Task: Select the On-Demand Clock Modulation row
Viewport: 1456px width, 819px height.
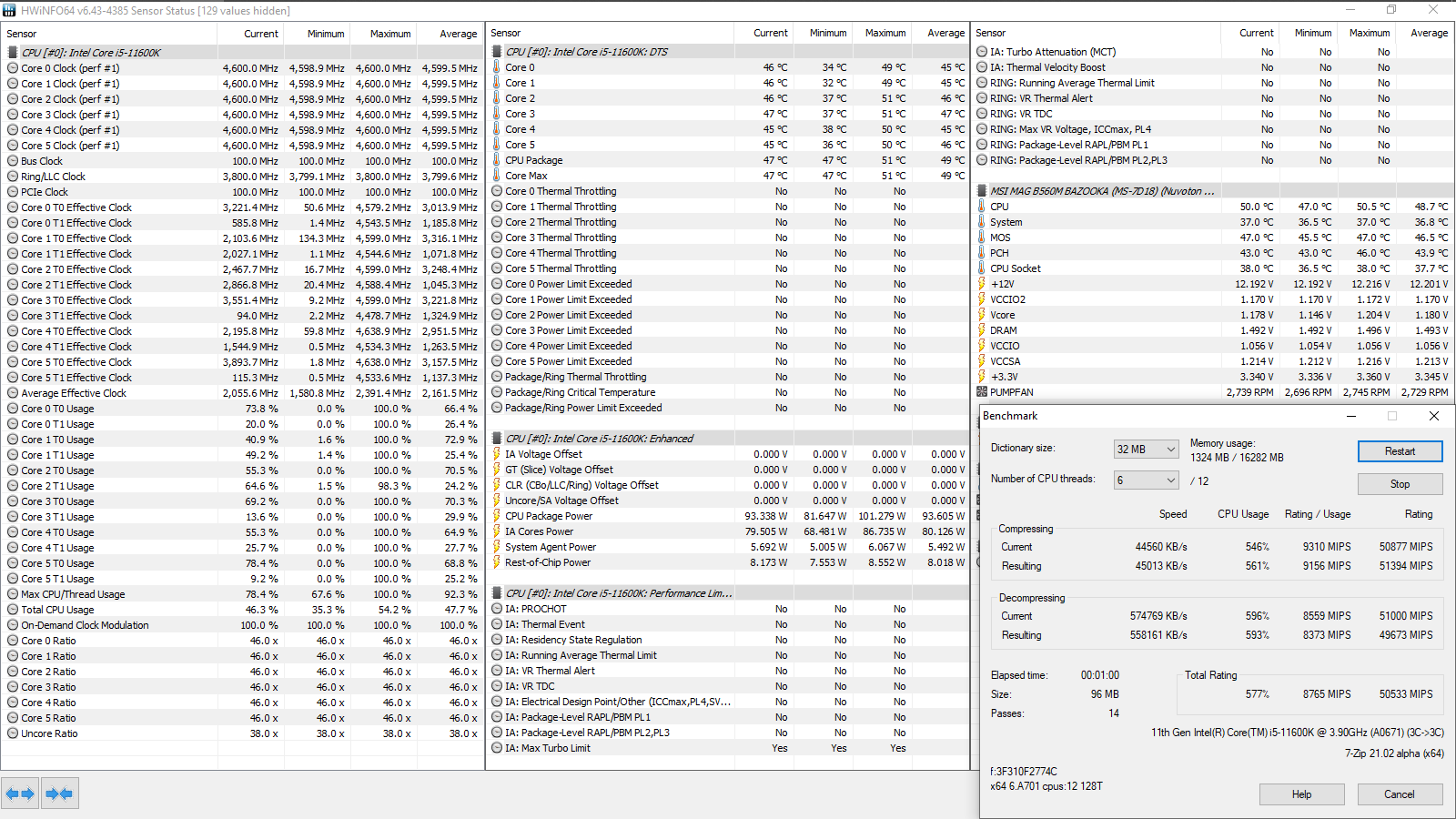Action: [x=242, y=625]
